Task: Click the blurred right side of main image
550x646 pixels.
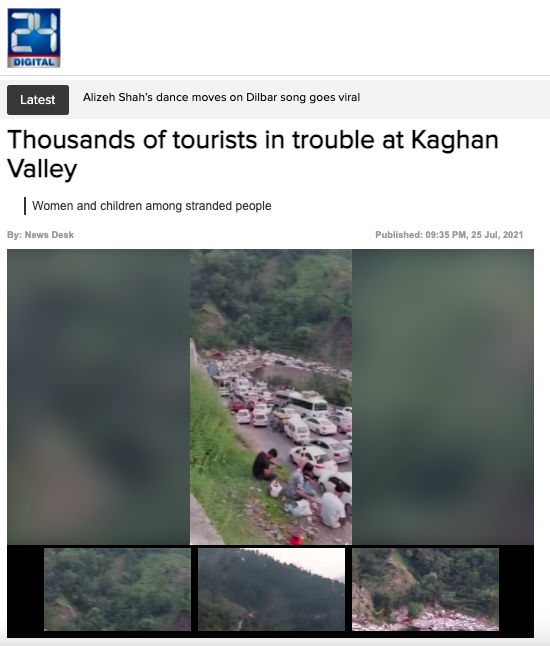Action: coord(443,397)
